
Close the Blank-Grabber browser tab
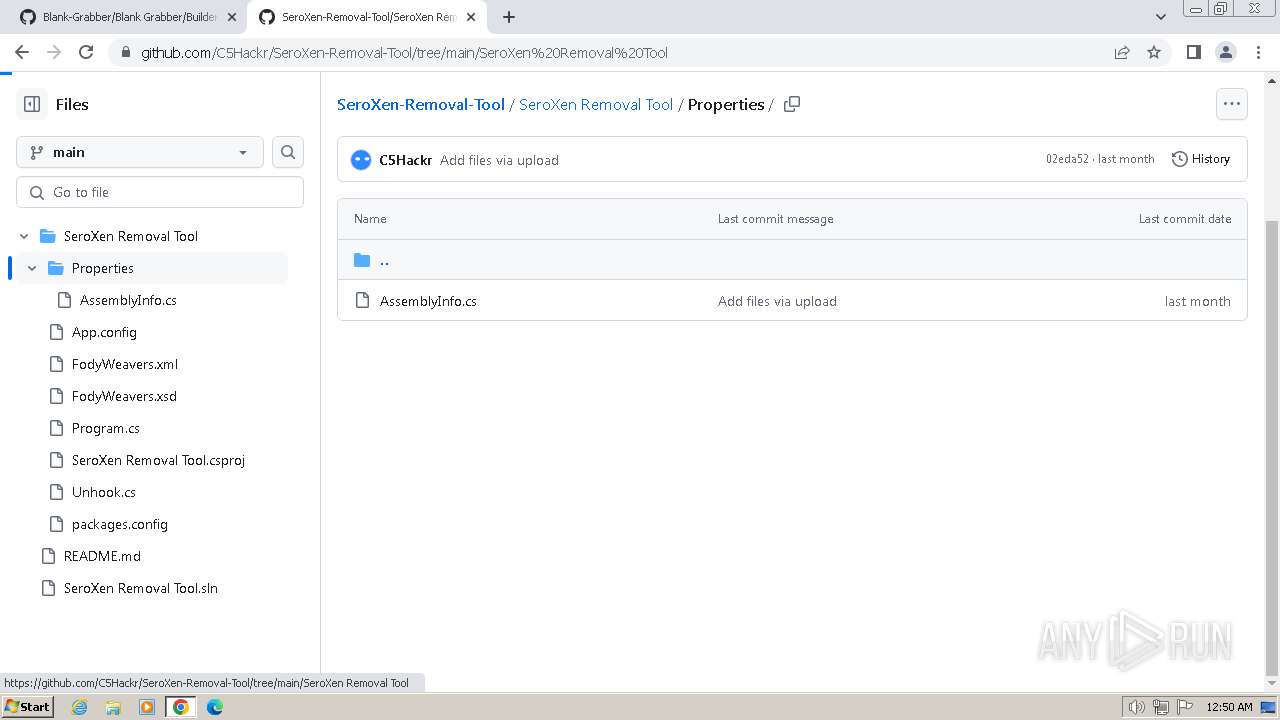tap(231, 17)
